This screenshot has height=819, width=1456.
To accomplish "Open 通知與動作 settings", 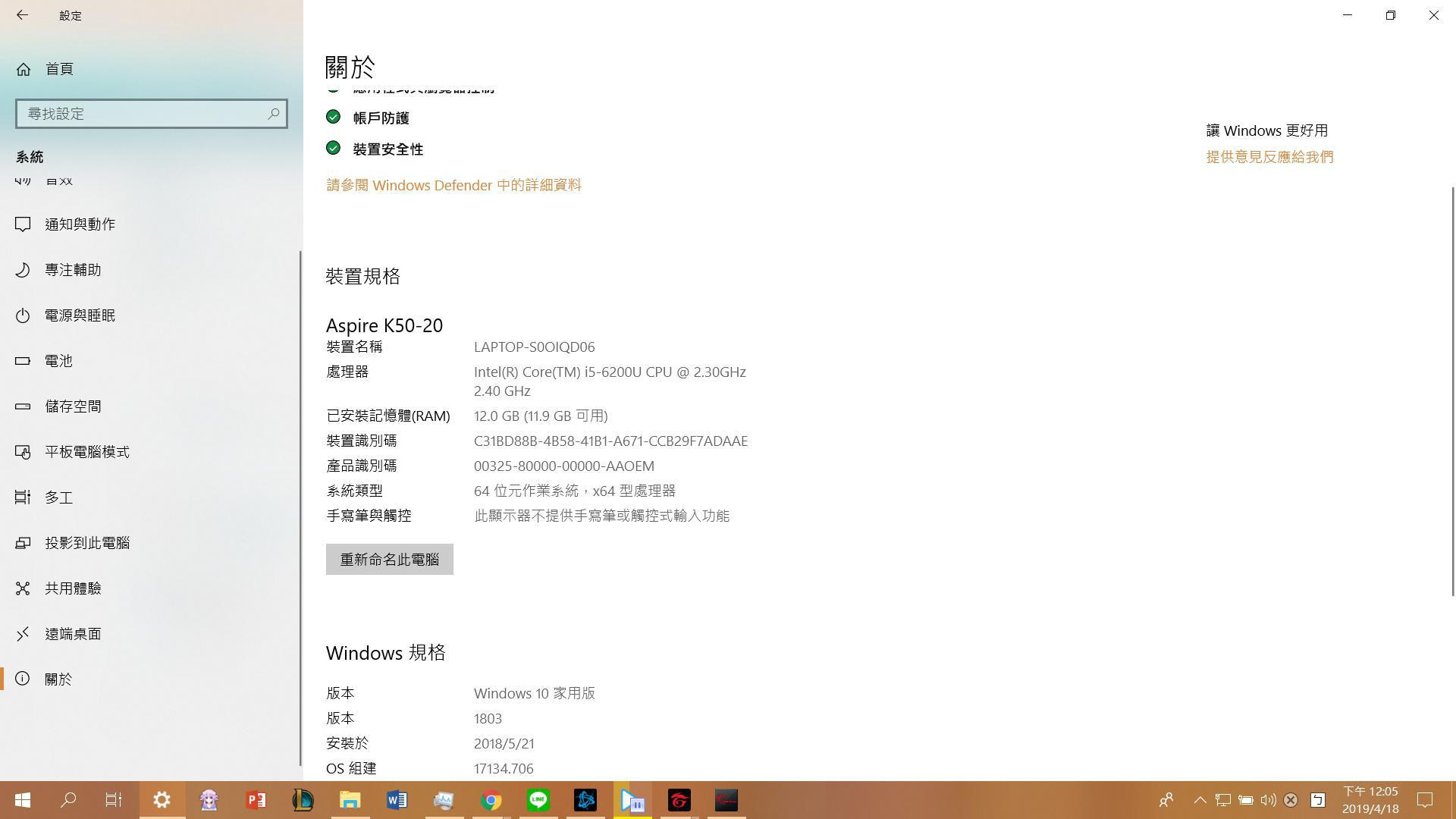I will 152,224.
